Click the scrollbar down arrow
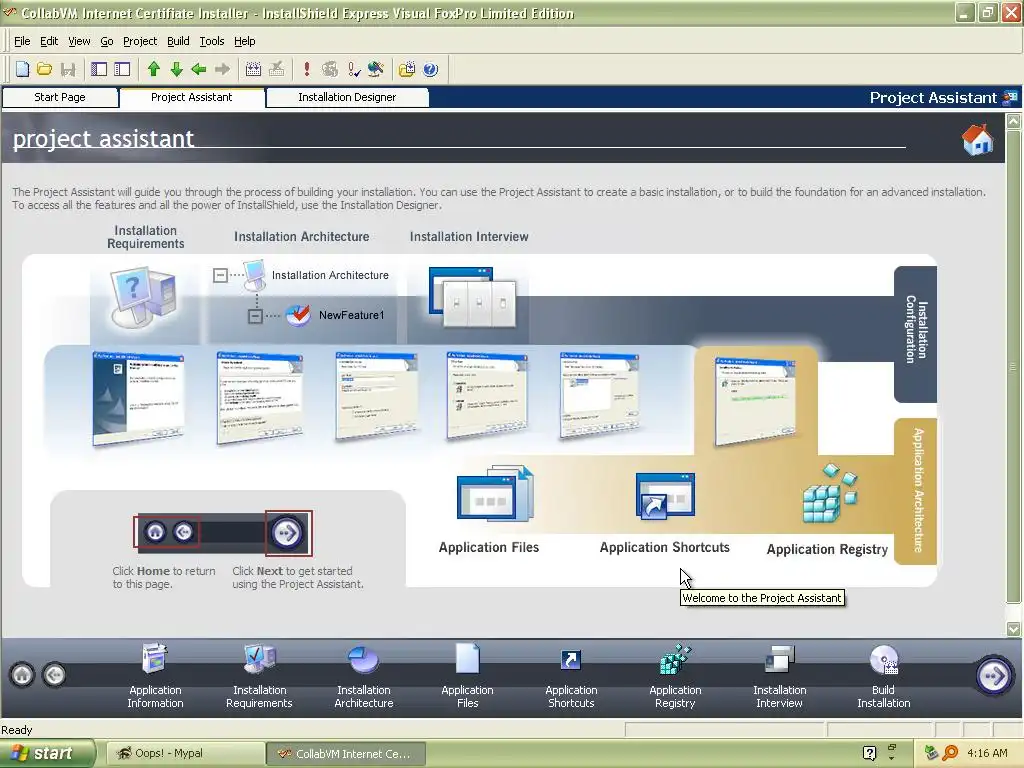 pos(1014,629)
